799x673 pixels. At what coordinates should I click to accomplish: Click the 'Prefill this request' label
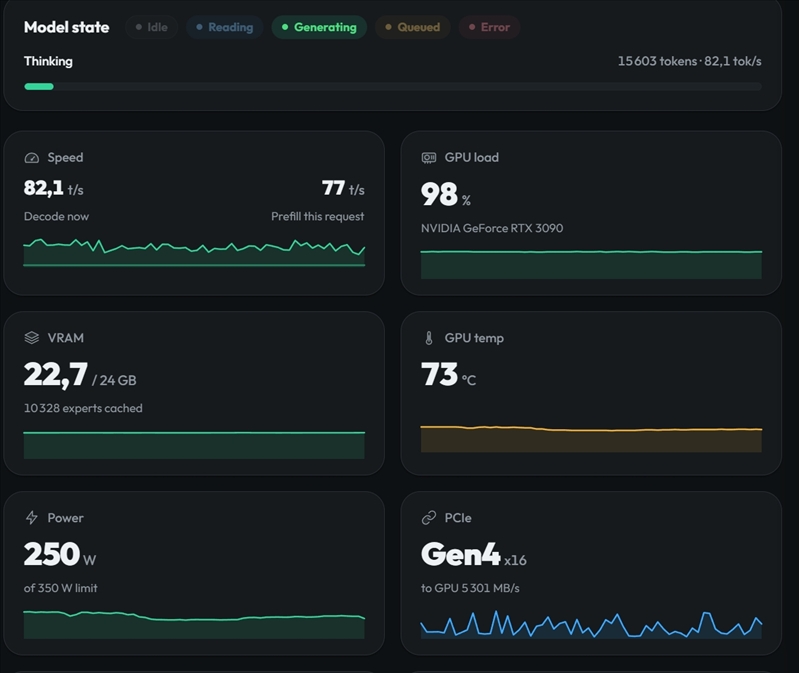(x=317, y=217)
